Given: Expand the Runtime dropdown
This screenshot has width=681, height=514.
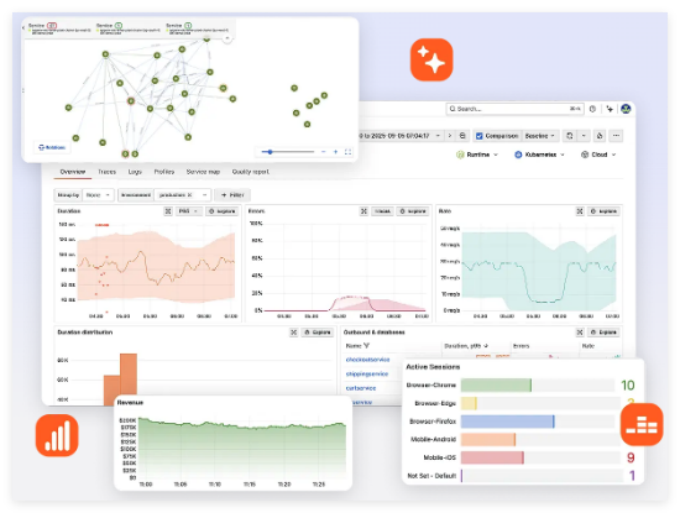Looking at the screenshot, I should click(x=477, y=155).
